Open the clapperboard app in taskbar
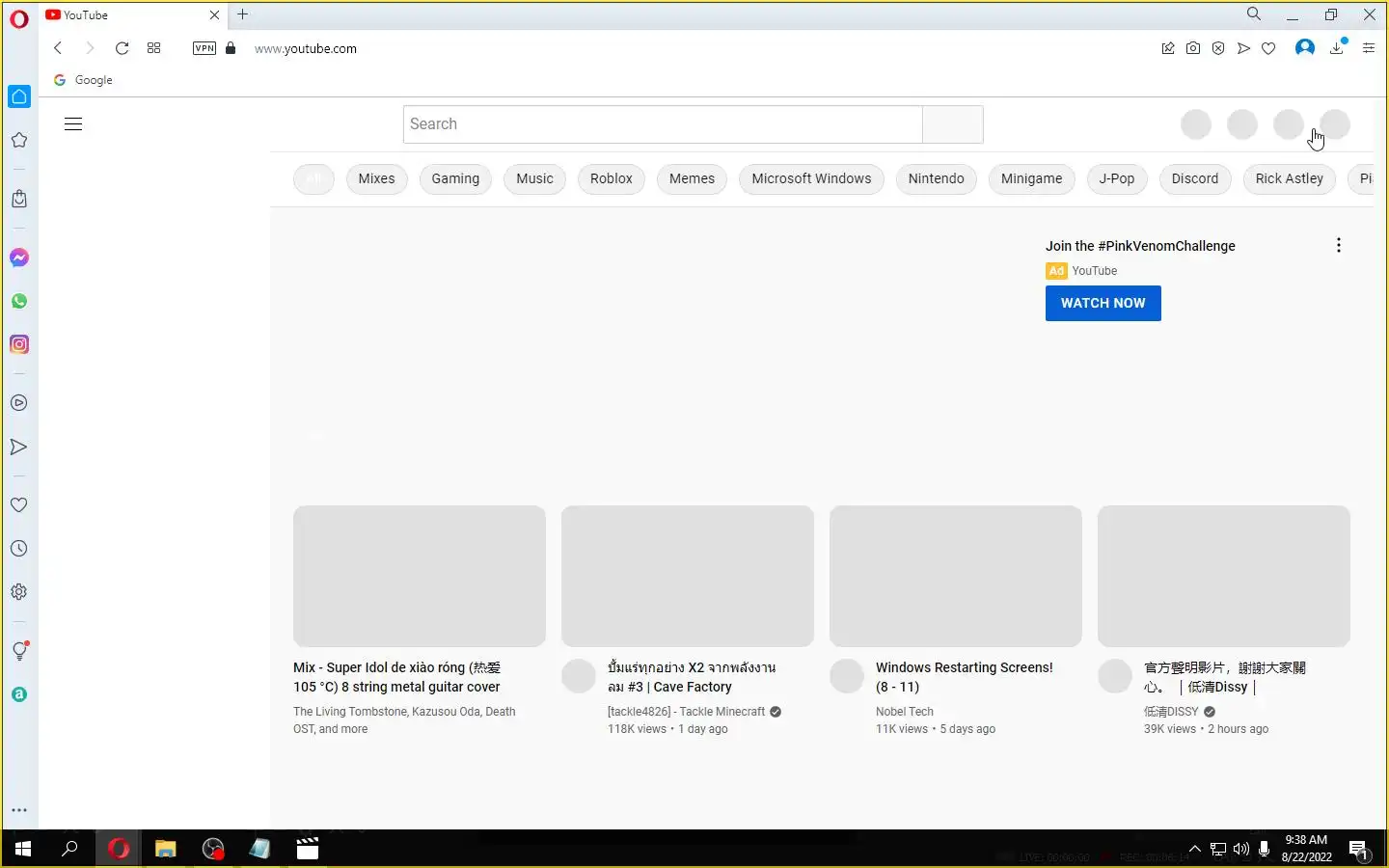Screen dimensions: 1389x868 pos(308,849)
